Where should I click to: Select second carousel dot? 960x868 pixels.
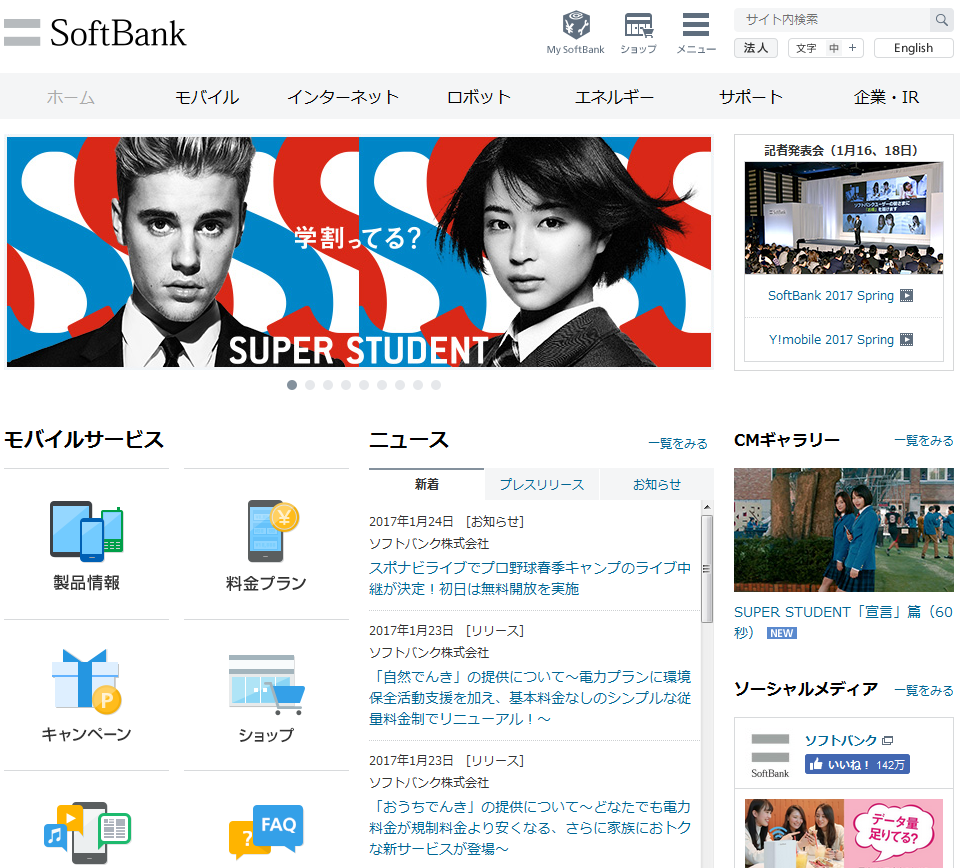310,385
